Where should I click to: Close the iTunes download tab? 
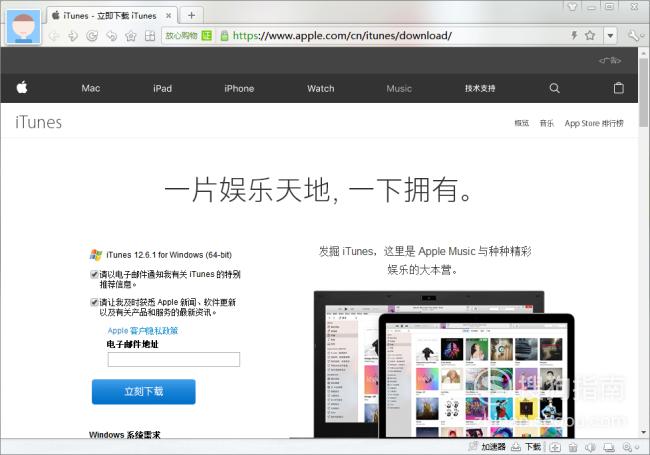pos(168,16)
